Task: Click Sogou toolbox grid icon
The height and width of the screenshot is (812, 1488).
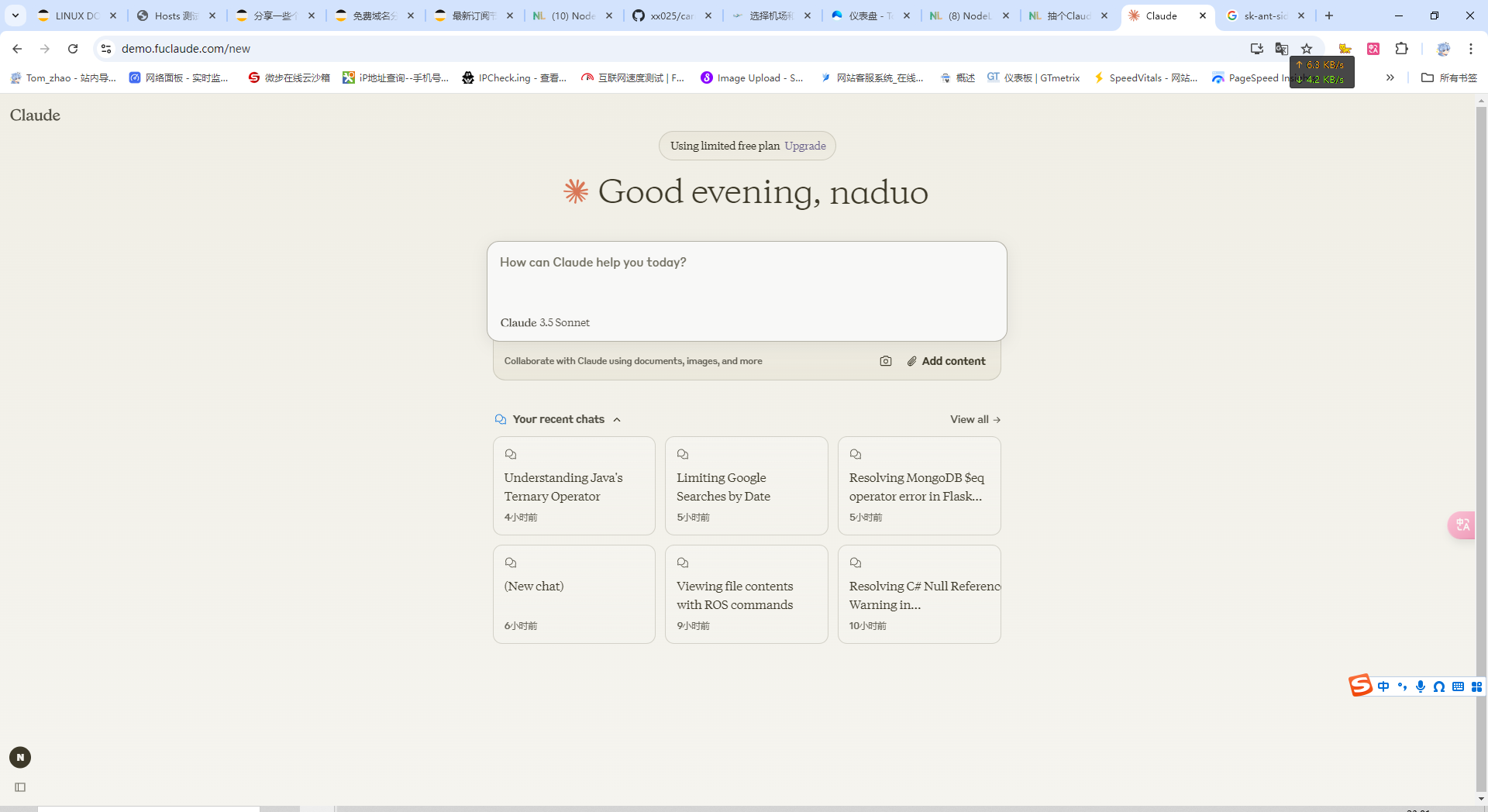Action: 1476,686
